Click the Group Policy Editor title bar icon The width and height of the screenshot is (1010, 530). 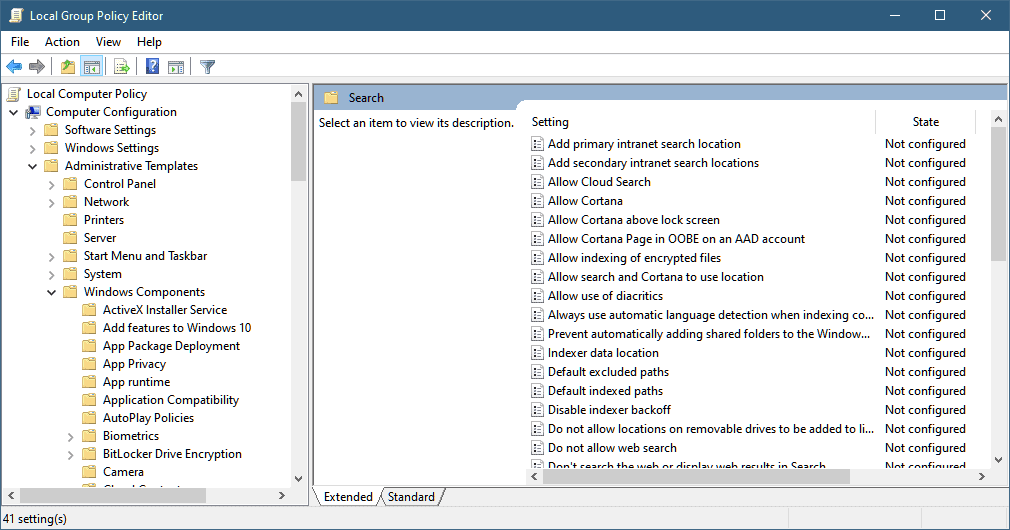(x=15, y=15)
